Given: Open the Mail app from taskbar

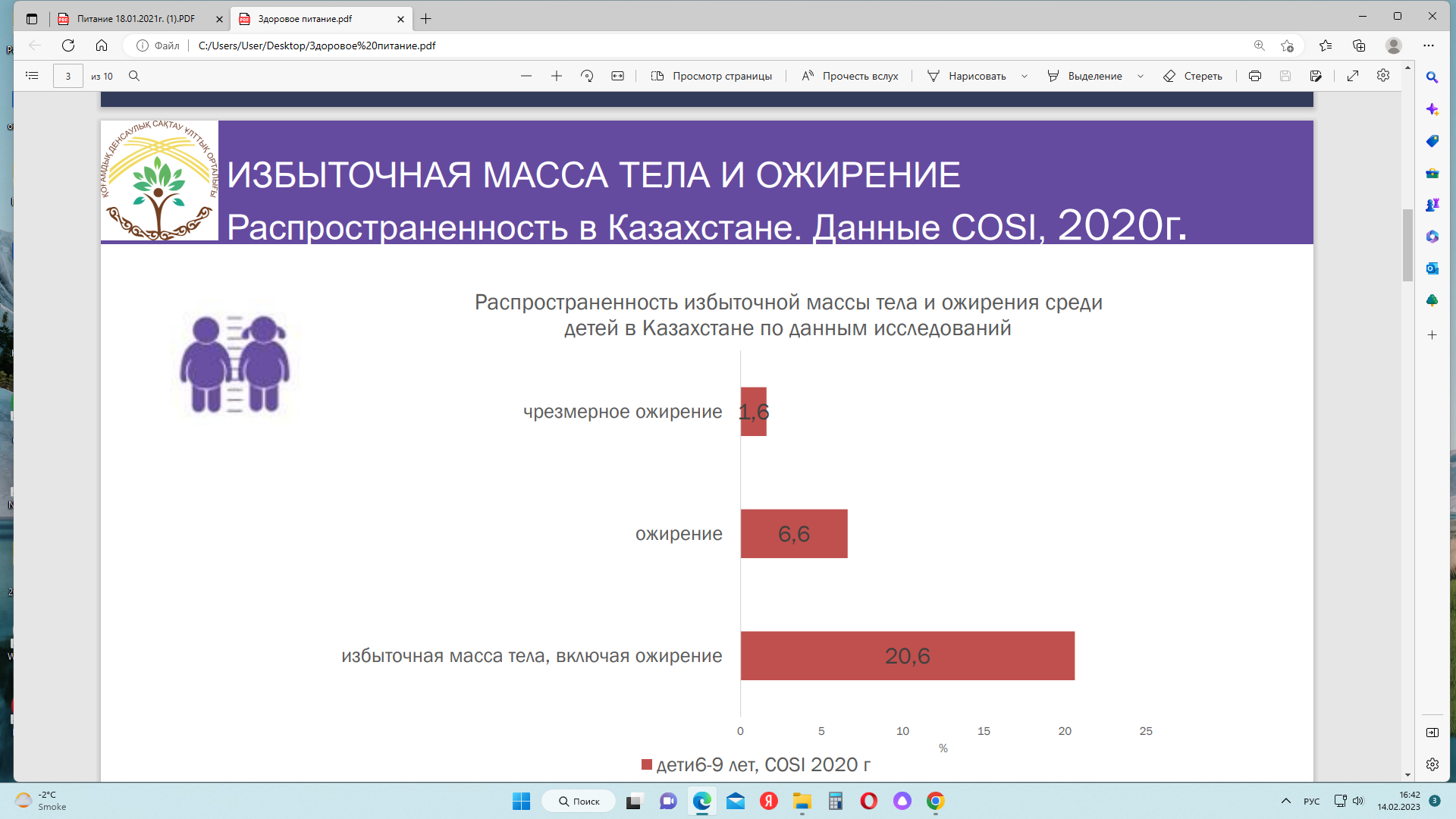Looking at the screenshot, I should click(x=736, y=801).
